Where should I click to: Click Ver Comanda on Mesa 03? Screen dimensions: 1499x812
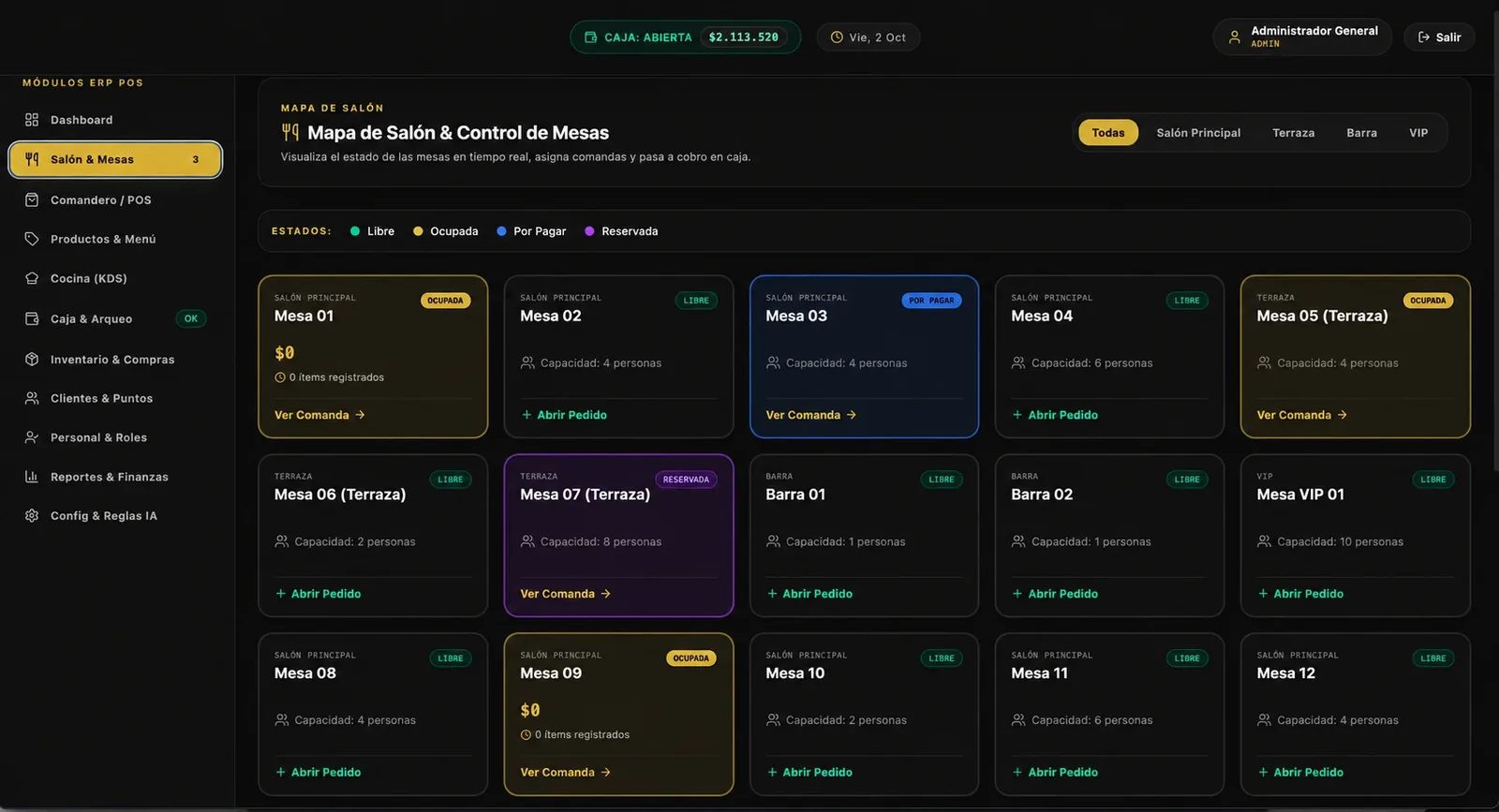[x=811, y=415]
